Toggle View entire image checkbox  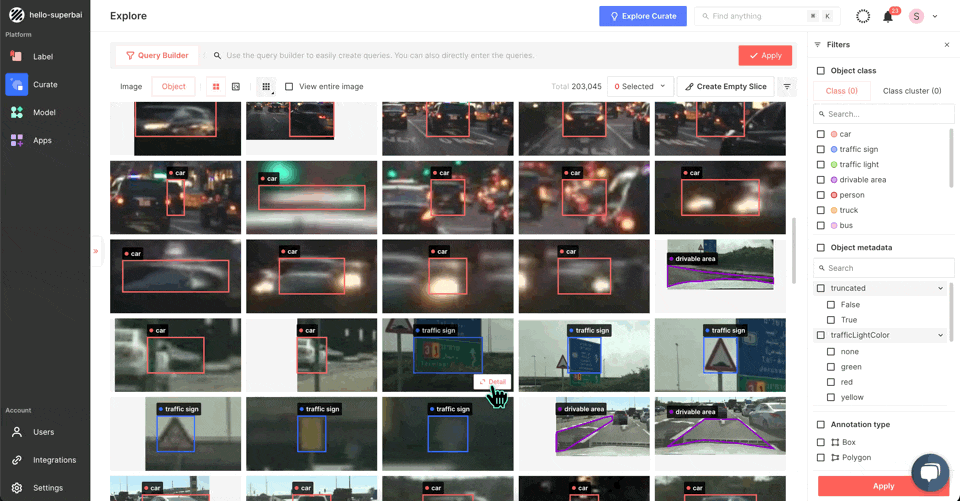coord(289,86)
